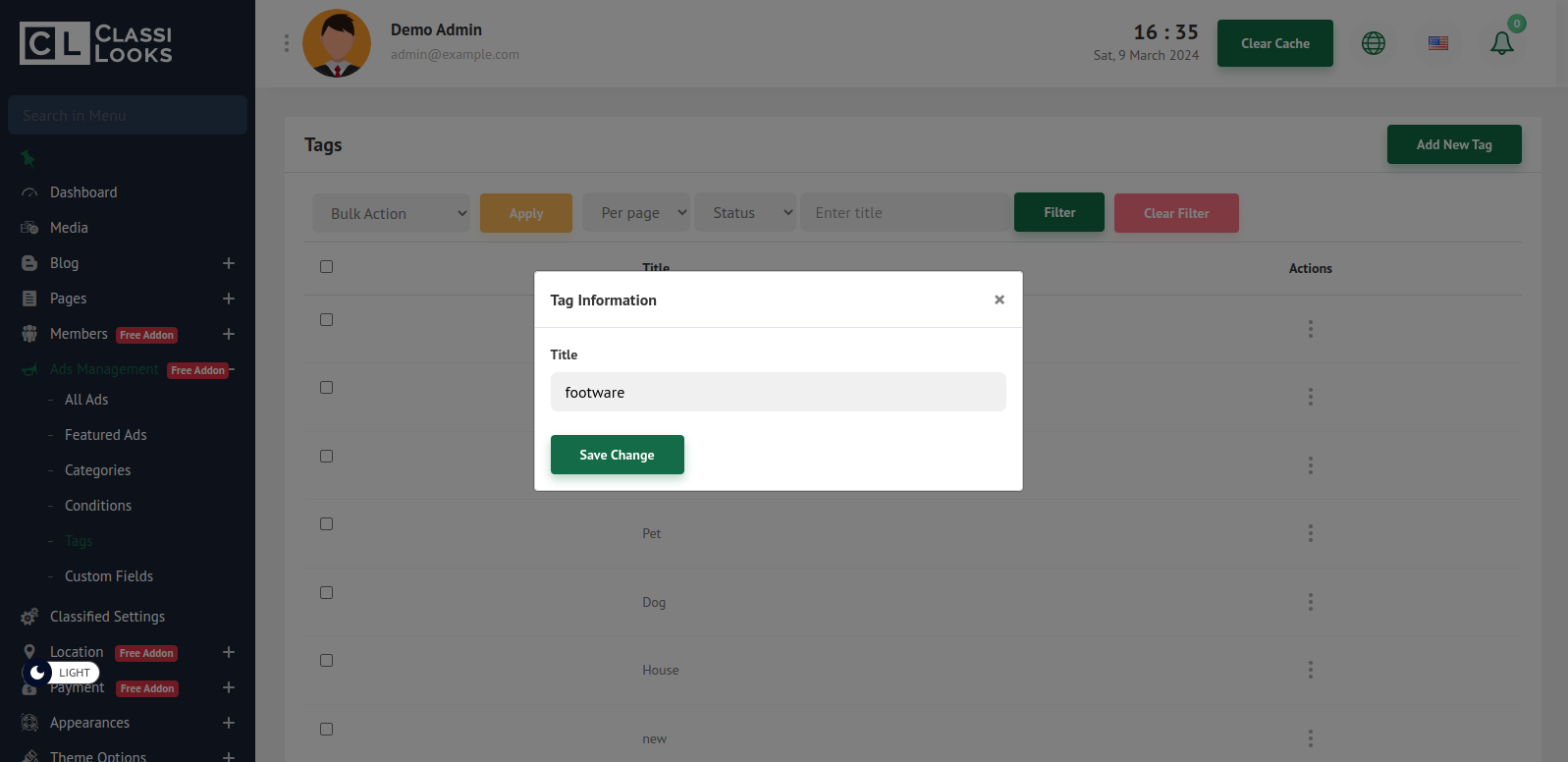Expand the Blog menu plus icon
The height and width of the screenshot is (762, 1568).
[229, 263]
